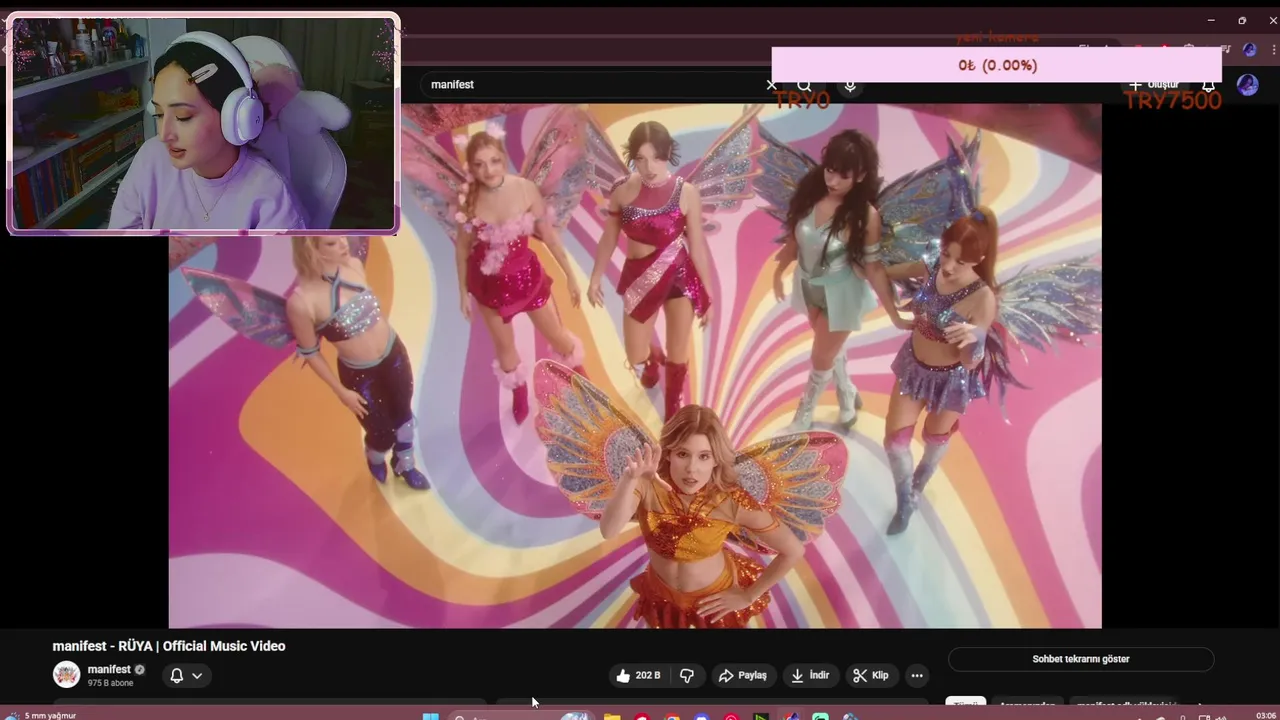1280x720 pixels.
Task: Open the Windows Start menu
Action: tap(431, 717)
